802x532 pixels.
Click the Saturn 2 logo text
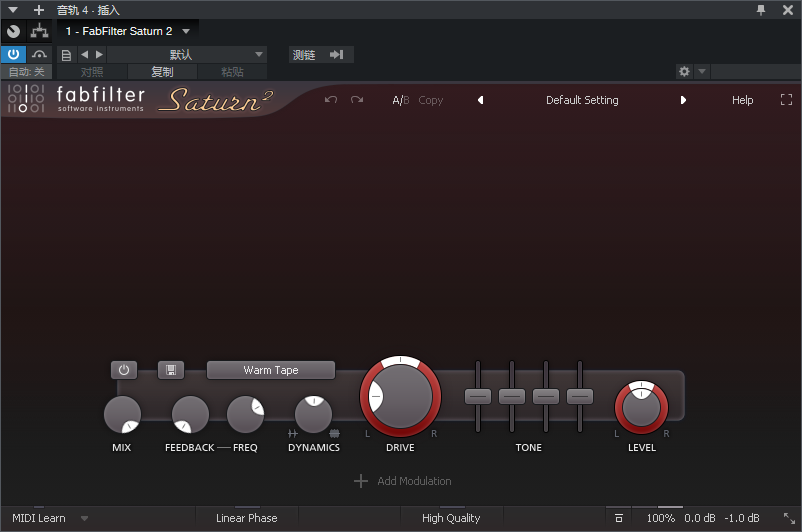215,100
